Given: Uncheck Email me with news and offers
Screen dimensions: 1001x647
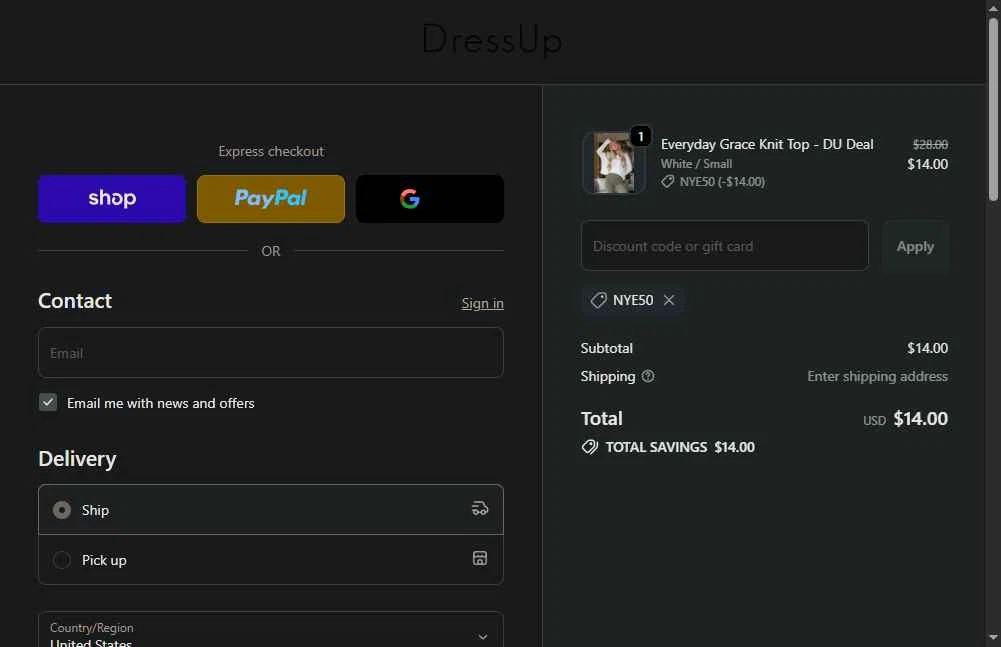Looking at the screenshot, I should pyautogui.click(x=48, y=402).
